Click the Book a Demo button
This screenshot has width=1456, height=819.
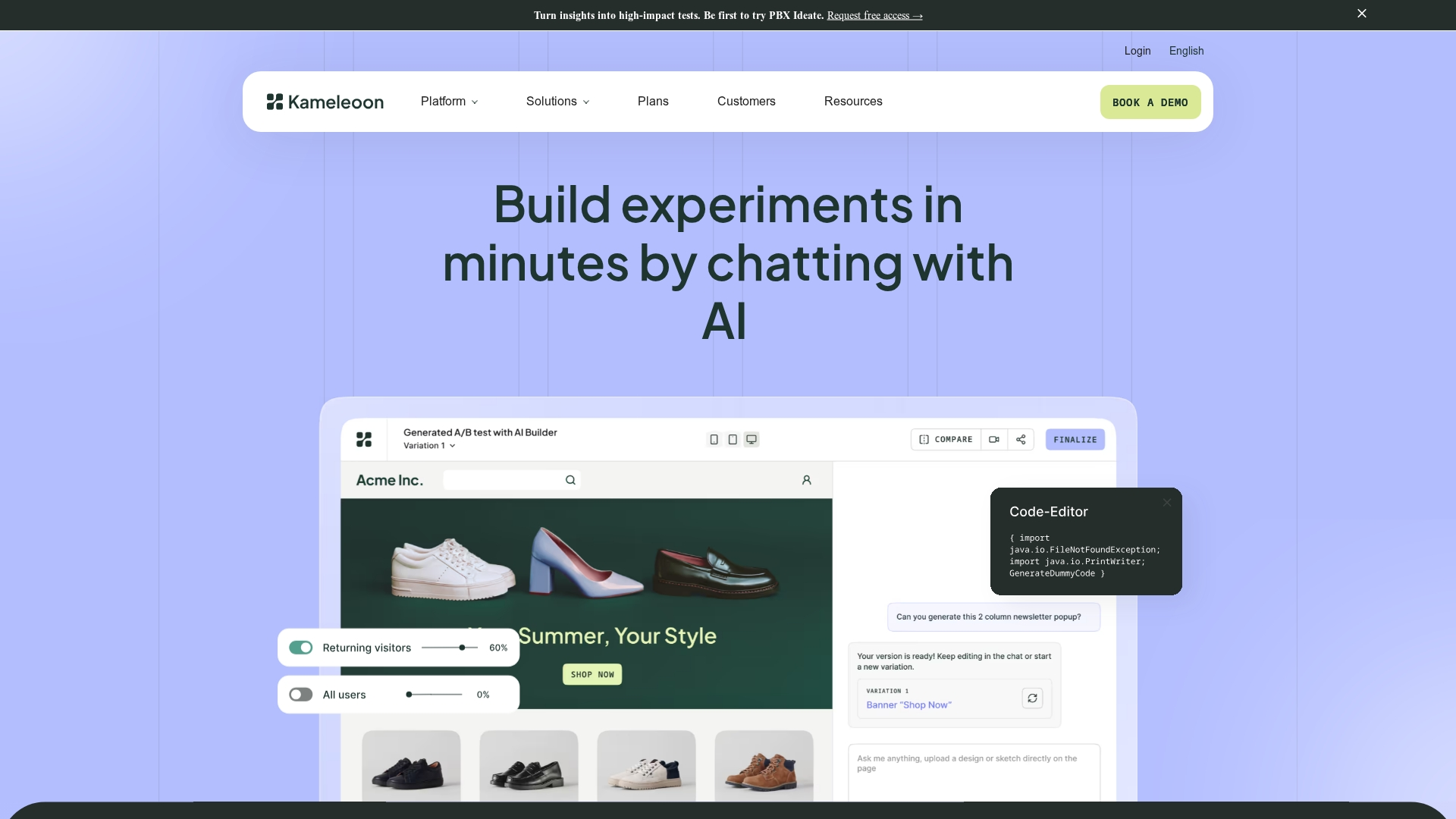point(1150,102)
